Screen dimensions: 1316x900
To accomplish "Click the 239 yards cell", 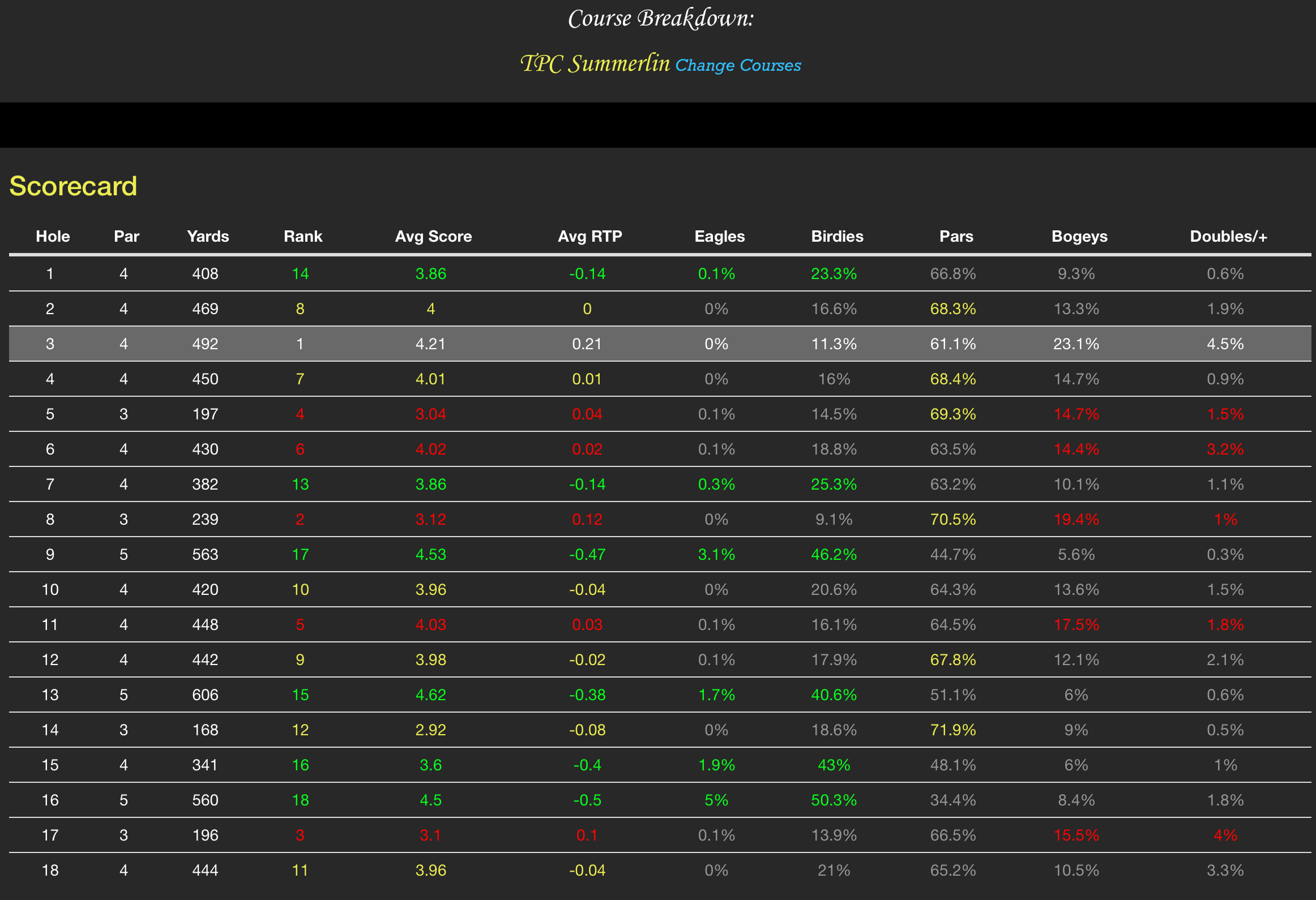I will (x=205, y=519).
